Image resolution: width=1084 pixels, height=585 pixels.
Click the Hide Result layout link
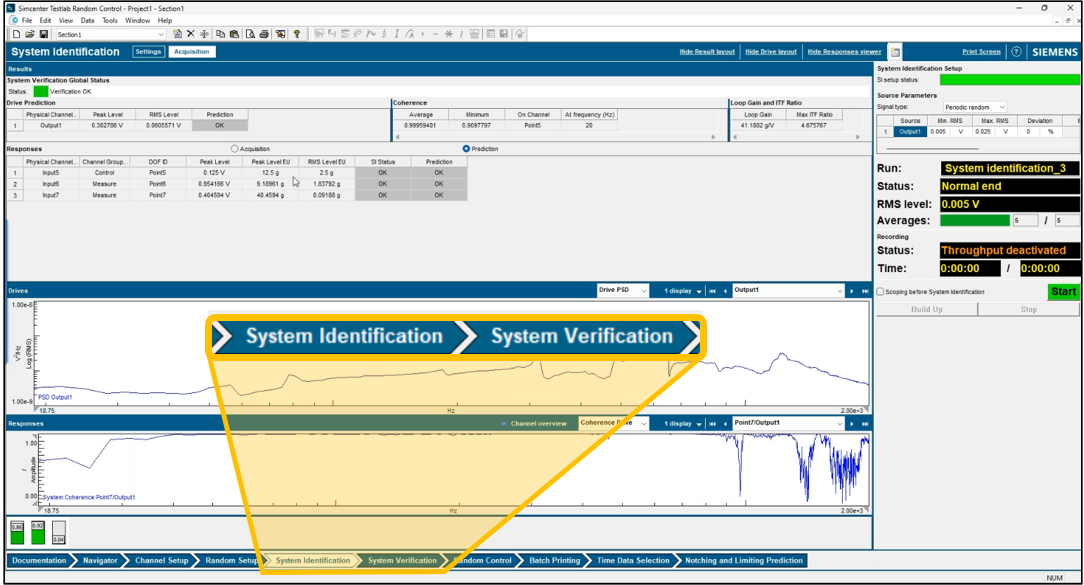706,52
